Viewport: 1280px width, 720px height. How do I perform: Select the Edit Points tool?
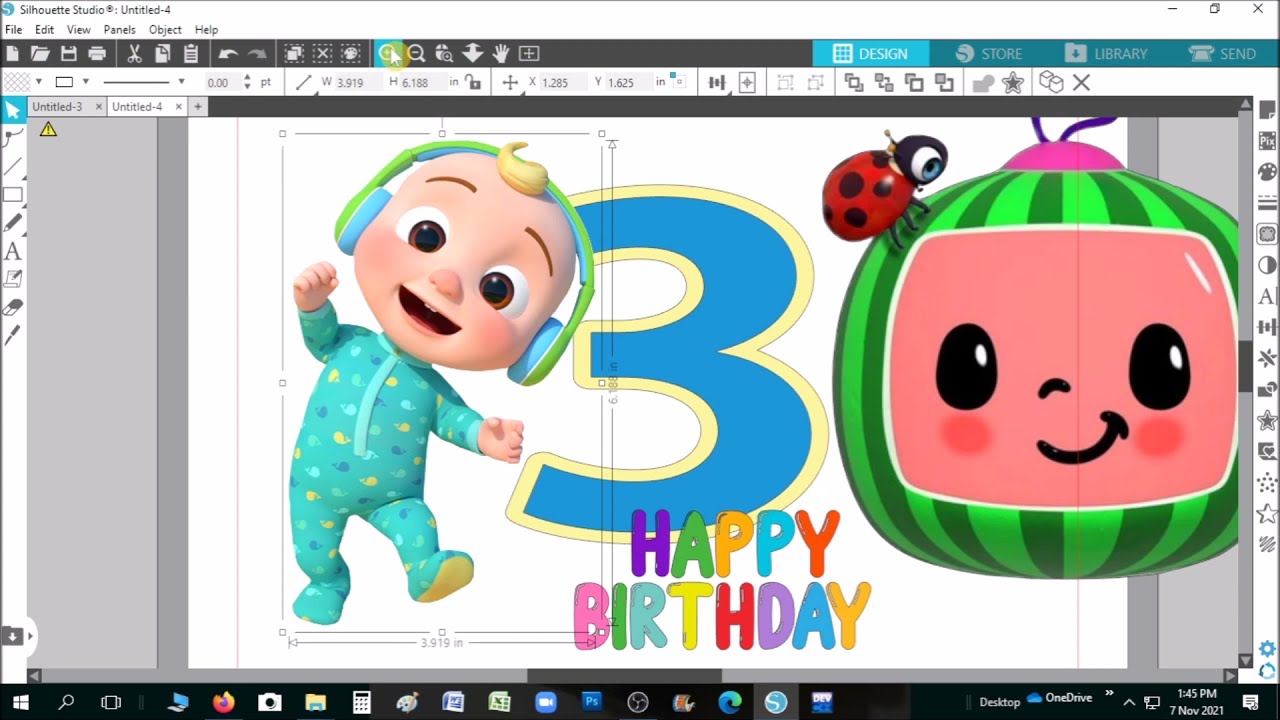[13, 138]
